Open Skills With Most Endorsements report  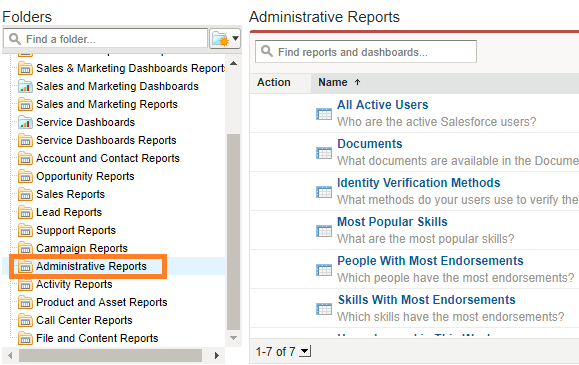[x=426, y=300]
